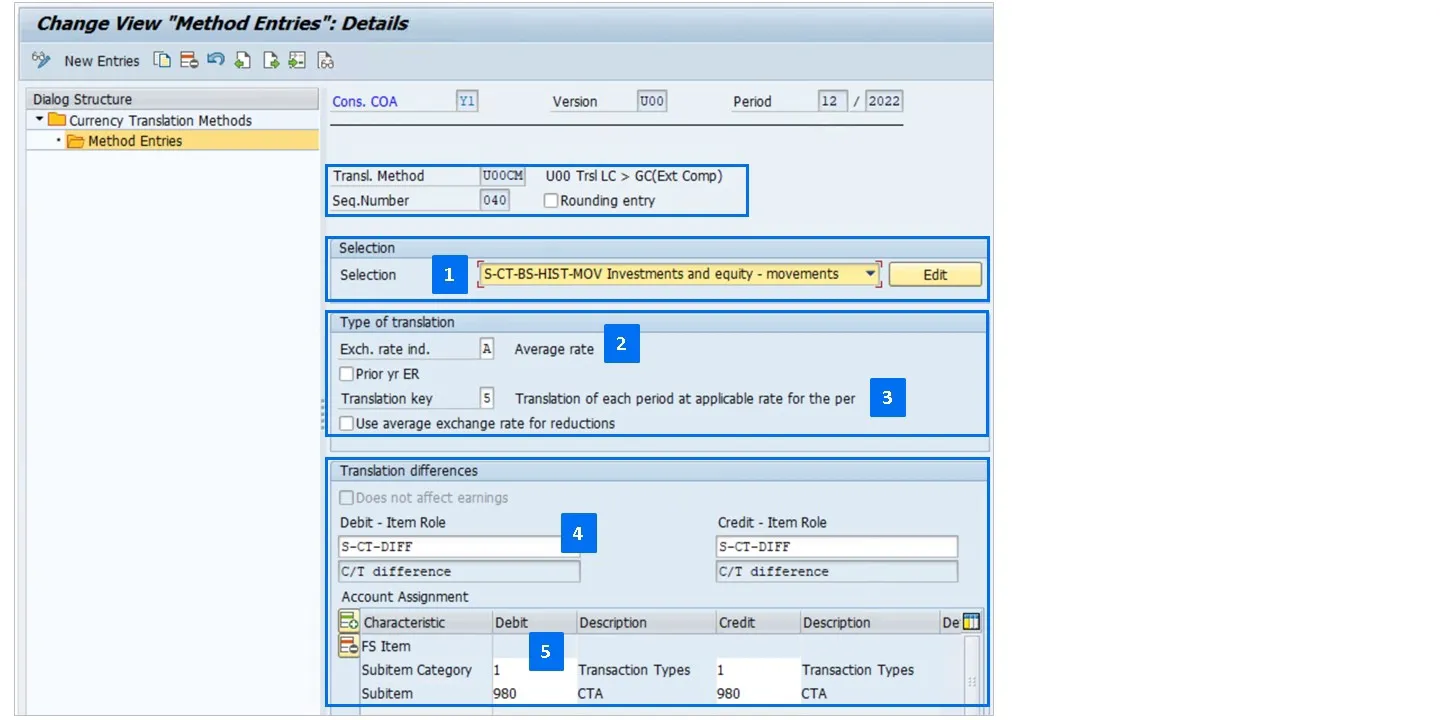Tick the Prior yr ER checkbox
This screenshot has height=720, width=1440.
[347, 374]
